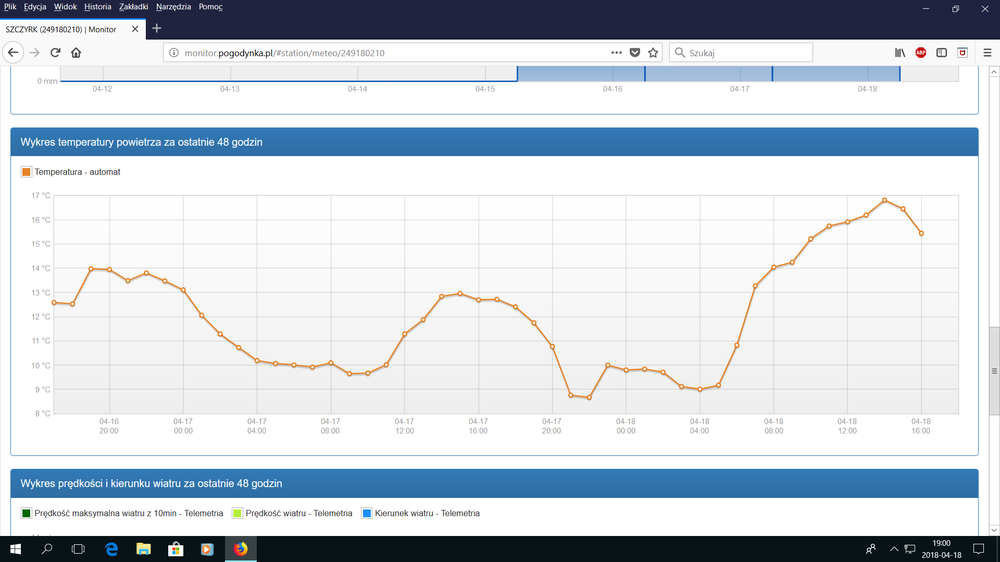
Task: Open the Widok menu
Action: [x=65, y=6]
